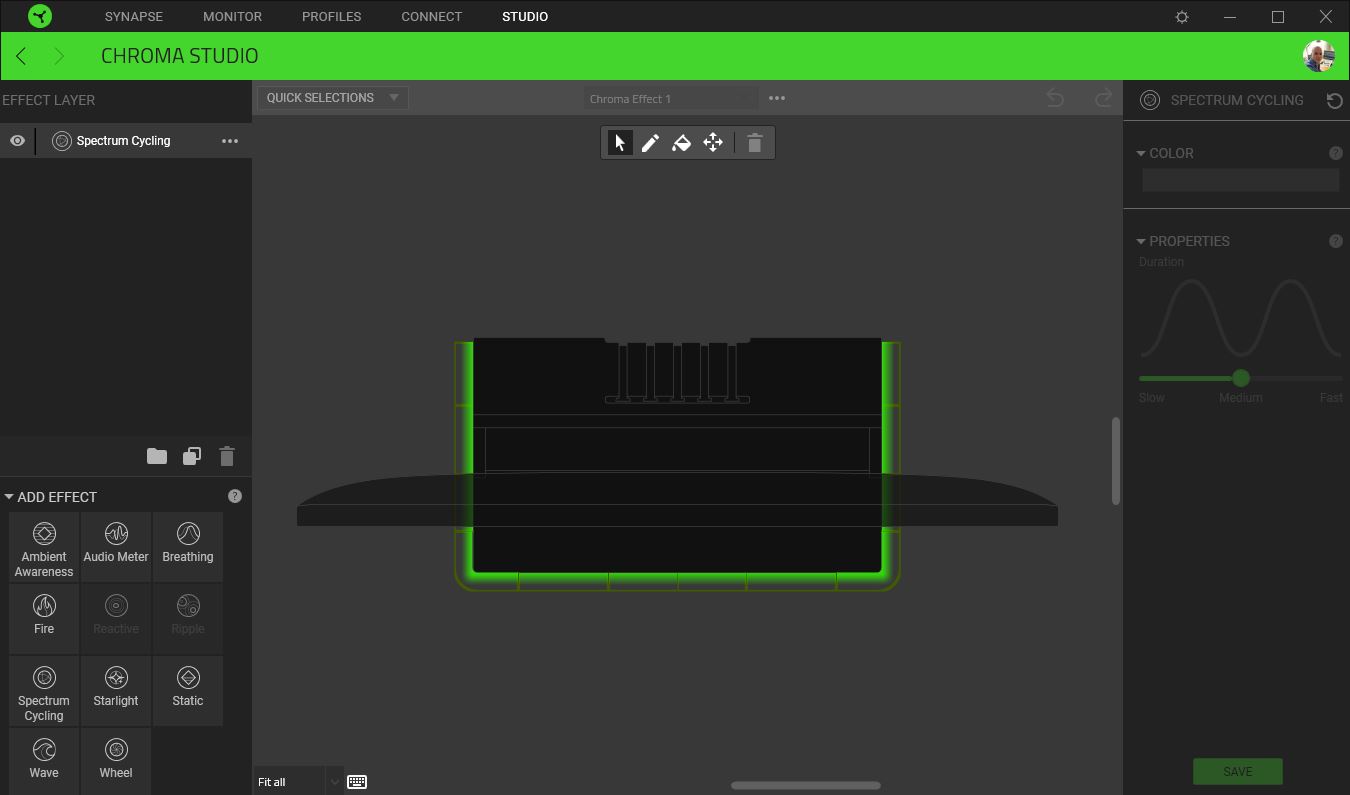Viewport: 1350px width, 795px height.
Task: Delete the selected effect layer
Action: [x=227, y=456]
